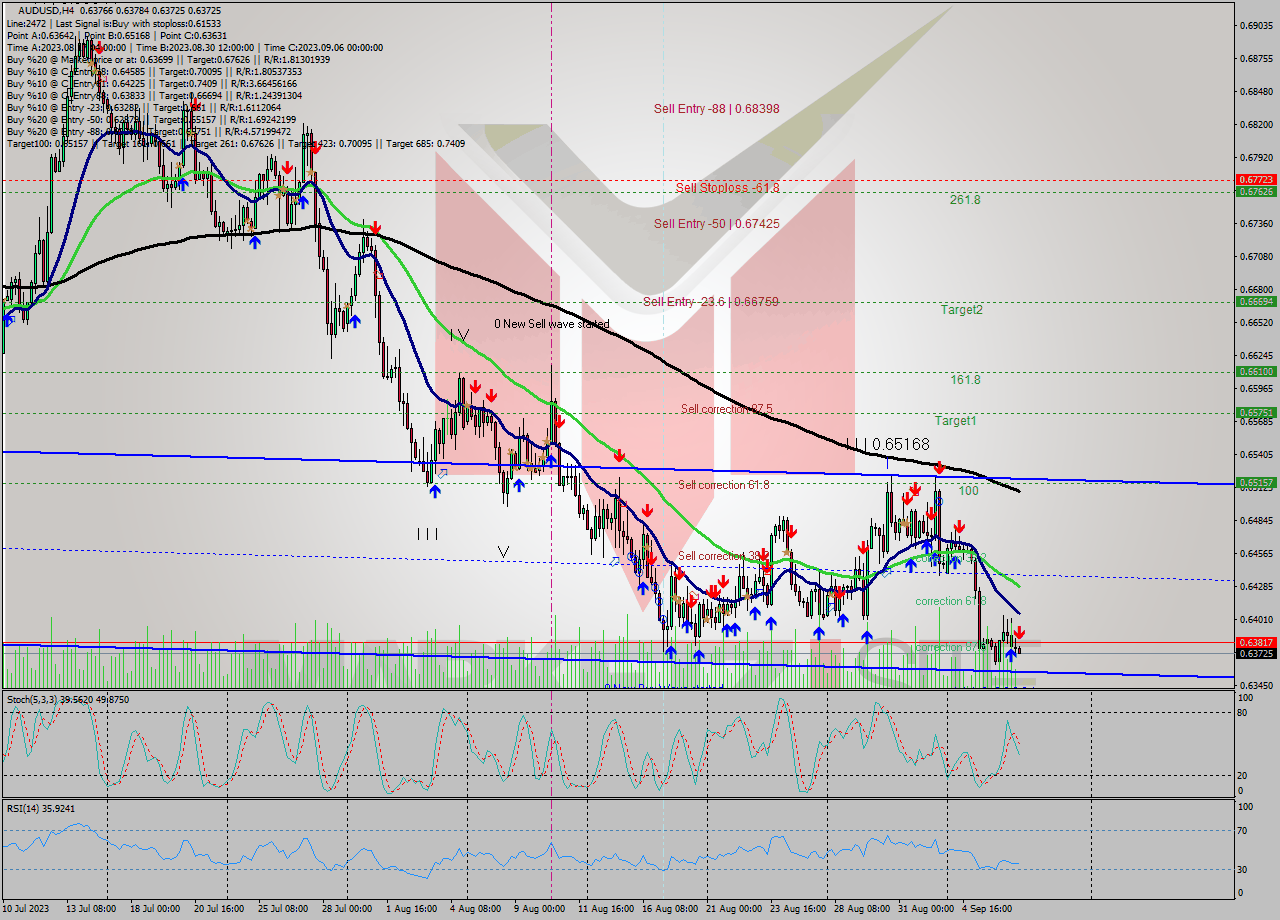Click the 0.69035 price on the scale
The width and height of the screenshot is (1280, 920).
point(1256,25)
